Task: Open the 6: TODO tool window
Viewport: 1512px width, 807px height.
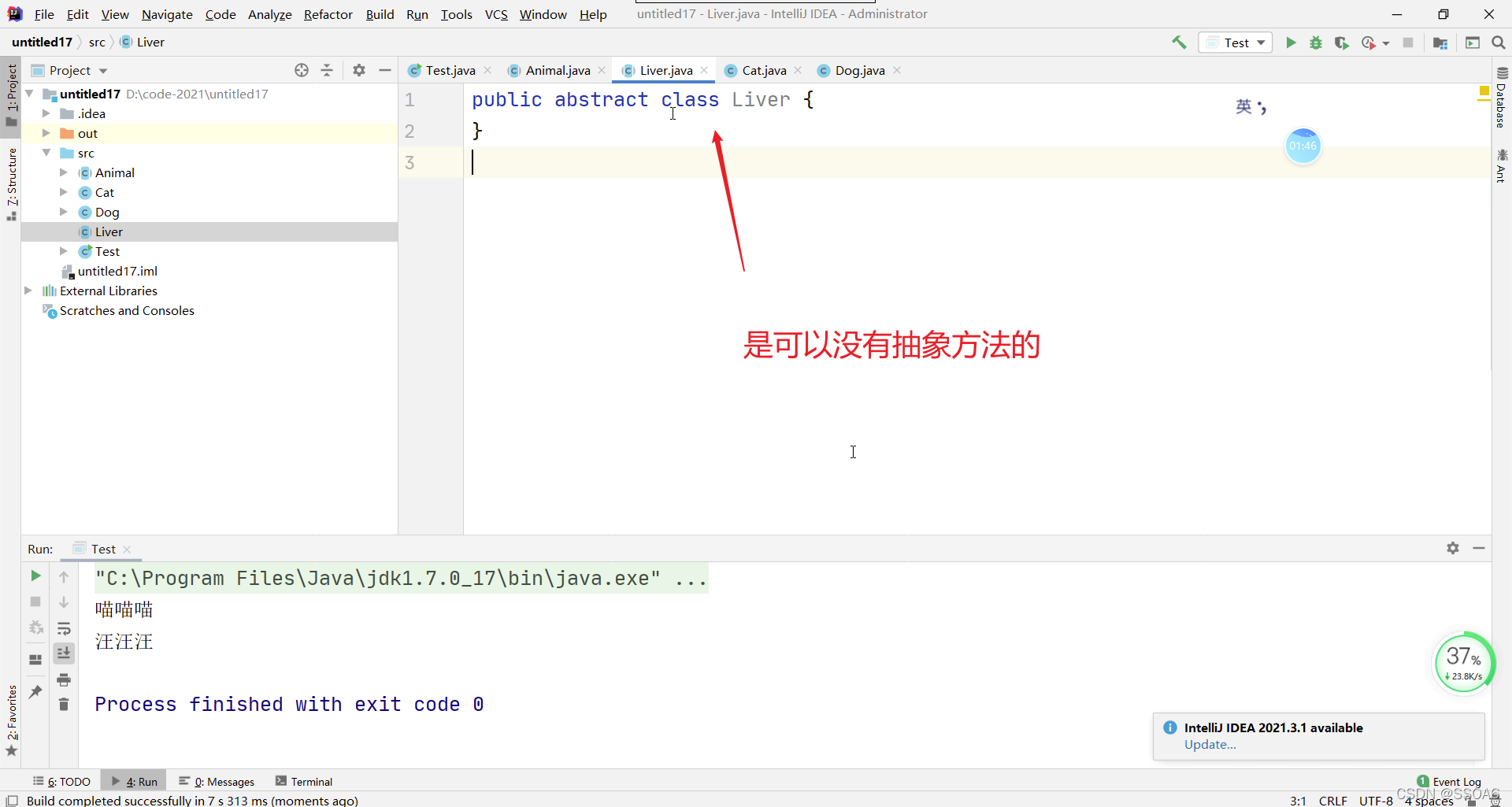Action: pyautogui.click(x=61, y=782)
